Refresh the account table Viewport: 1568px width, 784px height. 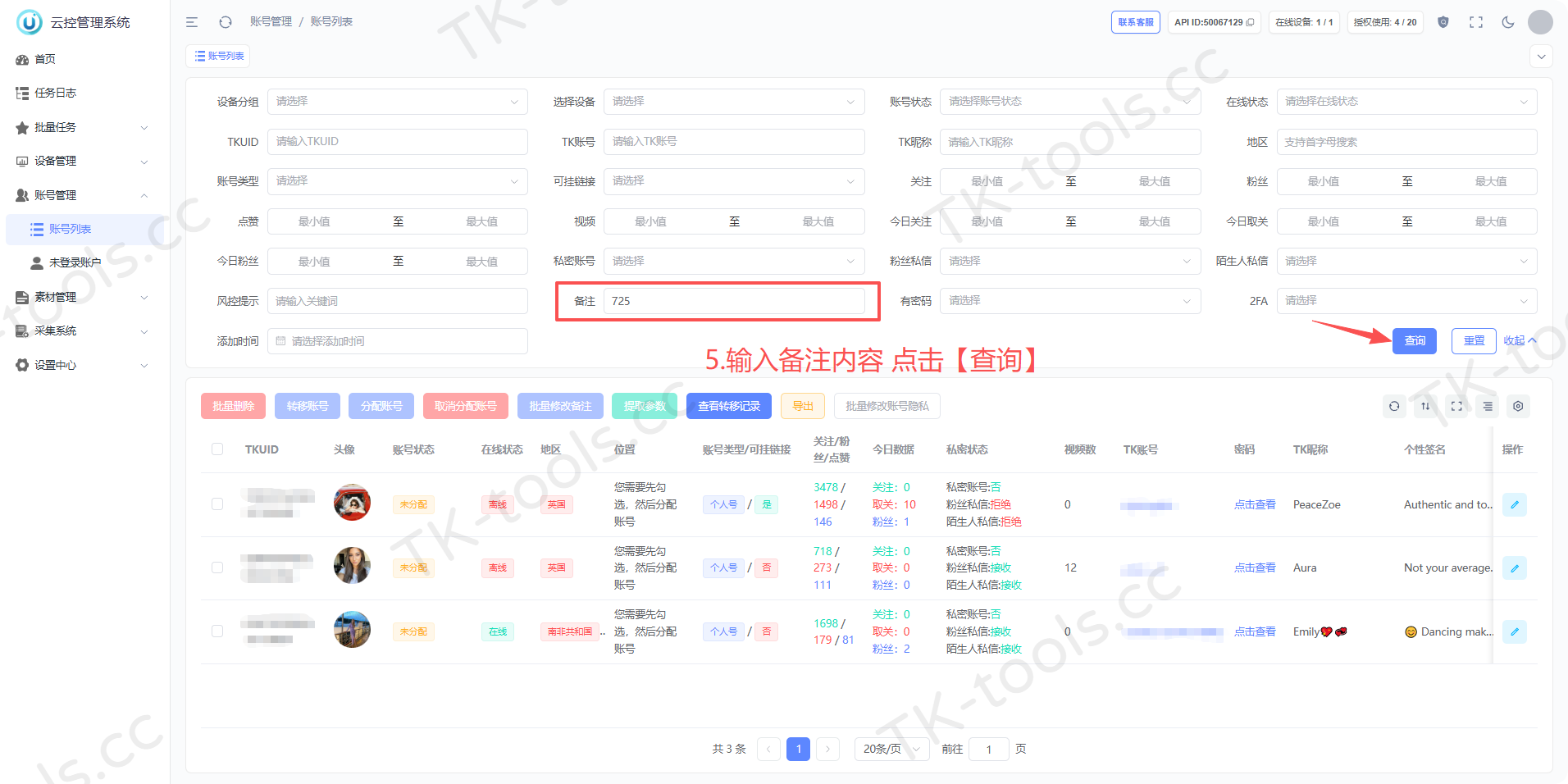[1394, 406]
